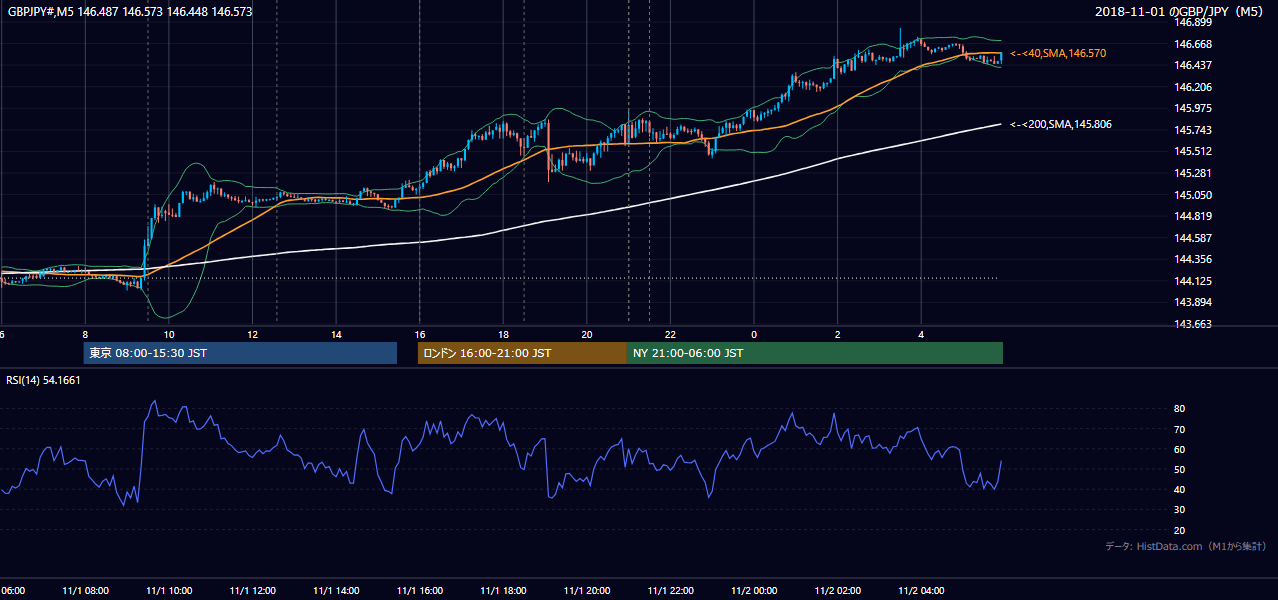Click price axis value 145.050
This screenshot has height=600, width=1278.
click(x=1192, y=195)
